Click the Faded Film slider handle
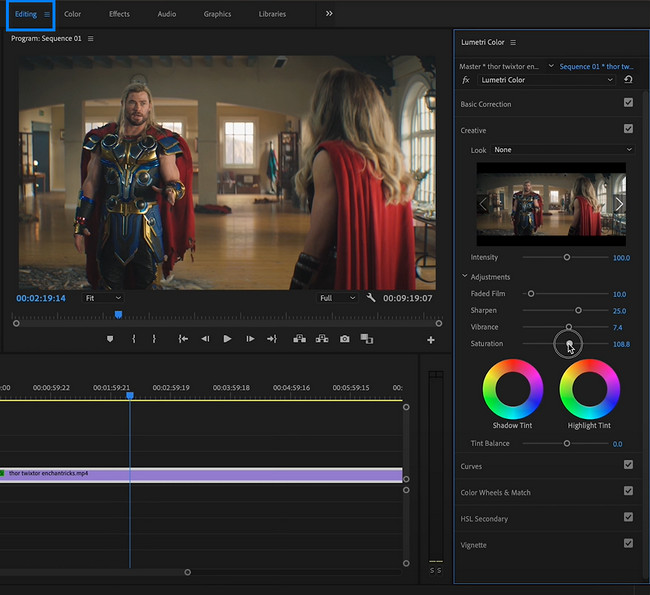Image resolution: width=650 pixels, height=595 pixels. click(x=531, y=294)
